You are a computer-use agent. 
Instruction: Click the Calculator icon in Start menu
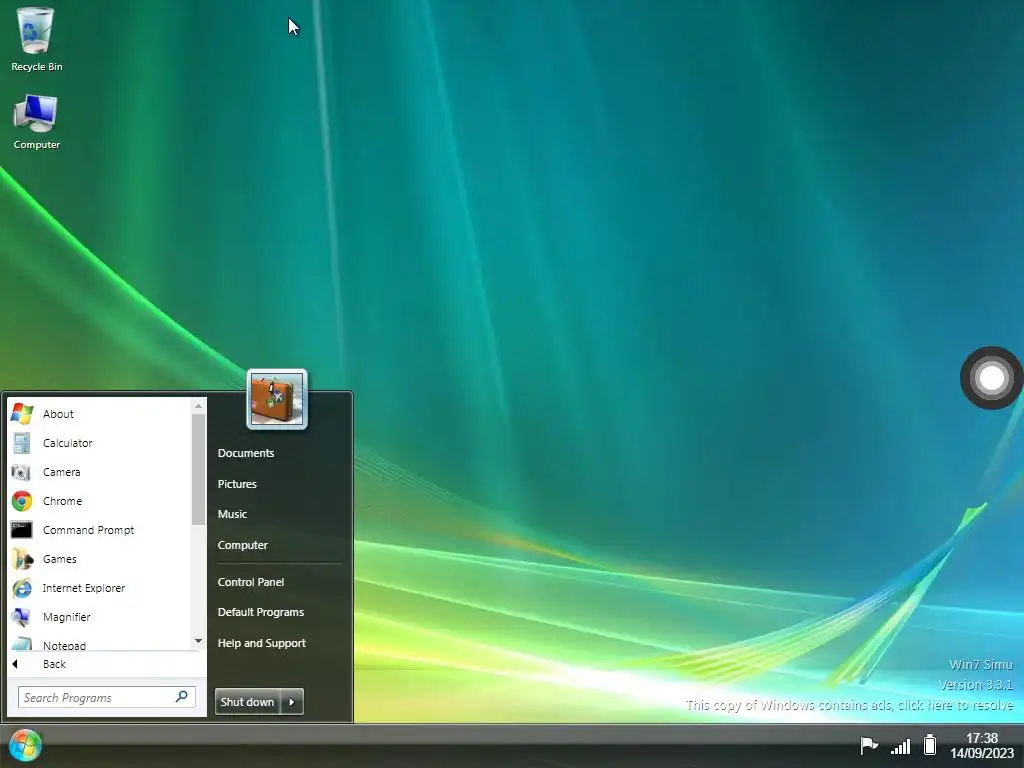coord(22,443)
